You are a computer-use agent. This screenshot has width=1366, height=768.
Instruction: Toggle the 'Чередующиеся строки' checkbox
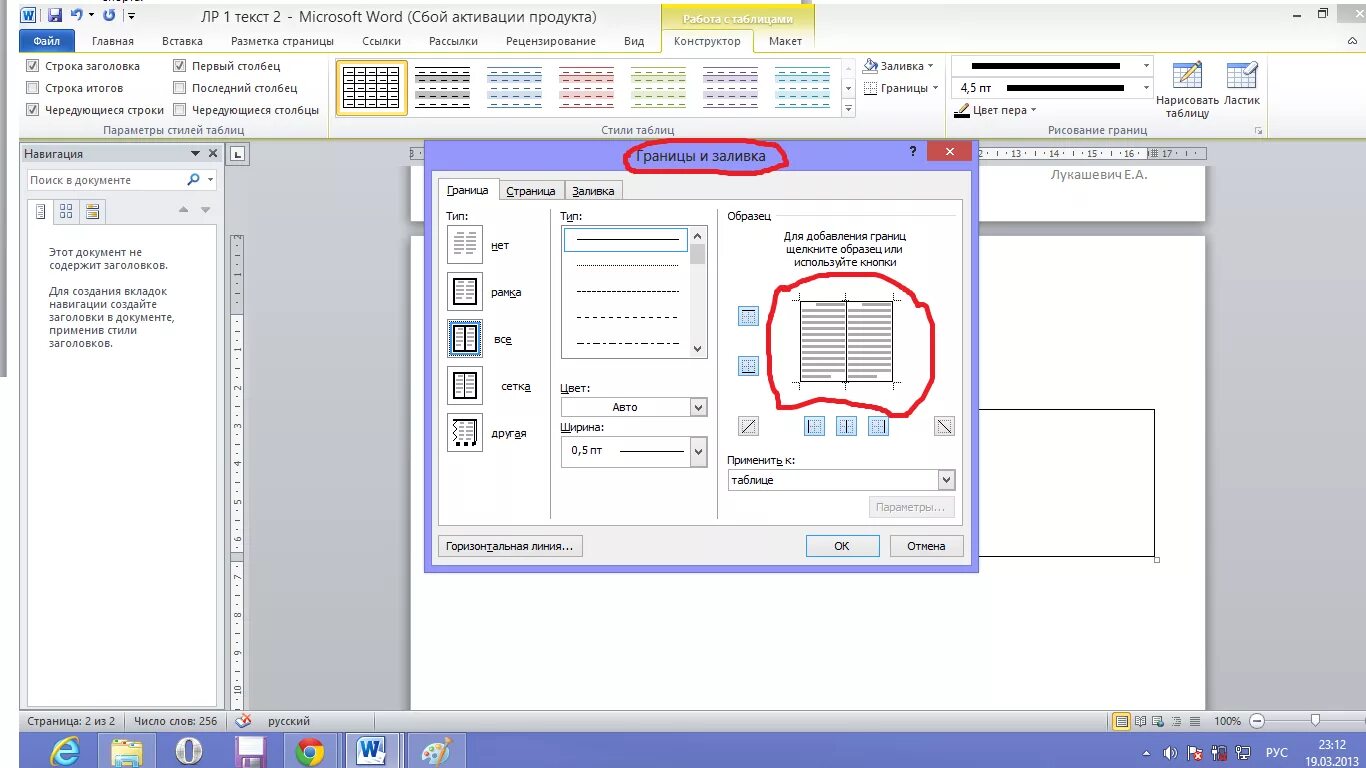[33, 110]
